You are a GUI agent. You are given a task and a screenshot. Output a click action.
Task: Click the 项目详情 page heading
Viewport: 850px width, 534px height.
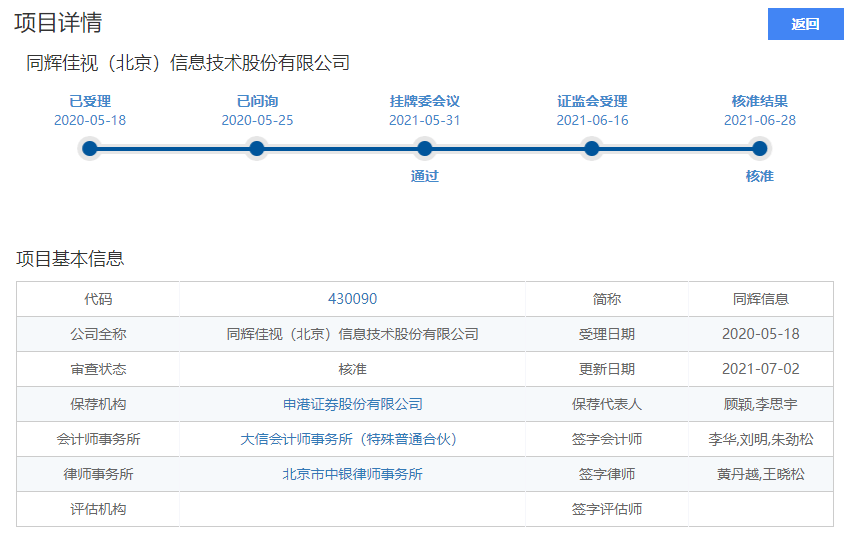pos(58,23)
